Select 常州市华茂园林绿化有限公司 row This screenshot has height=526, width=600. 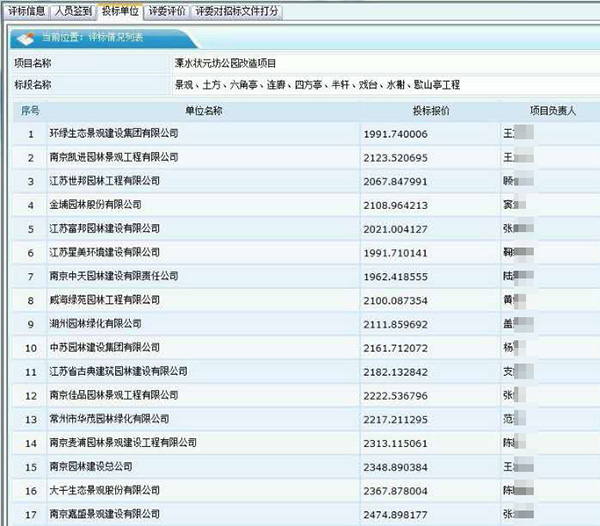(108, 419)
